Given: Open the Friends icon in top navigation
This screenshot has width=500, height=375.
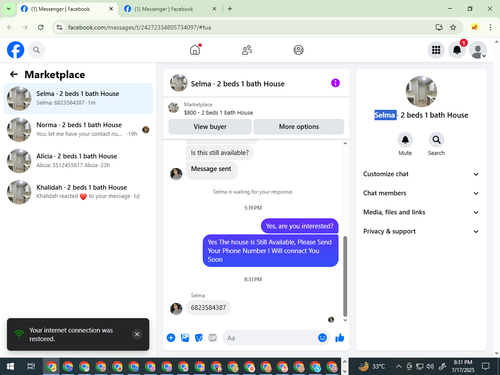Looking at the screenshot, I should pyautogui.click(x=247, y=50).
